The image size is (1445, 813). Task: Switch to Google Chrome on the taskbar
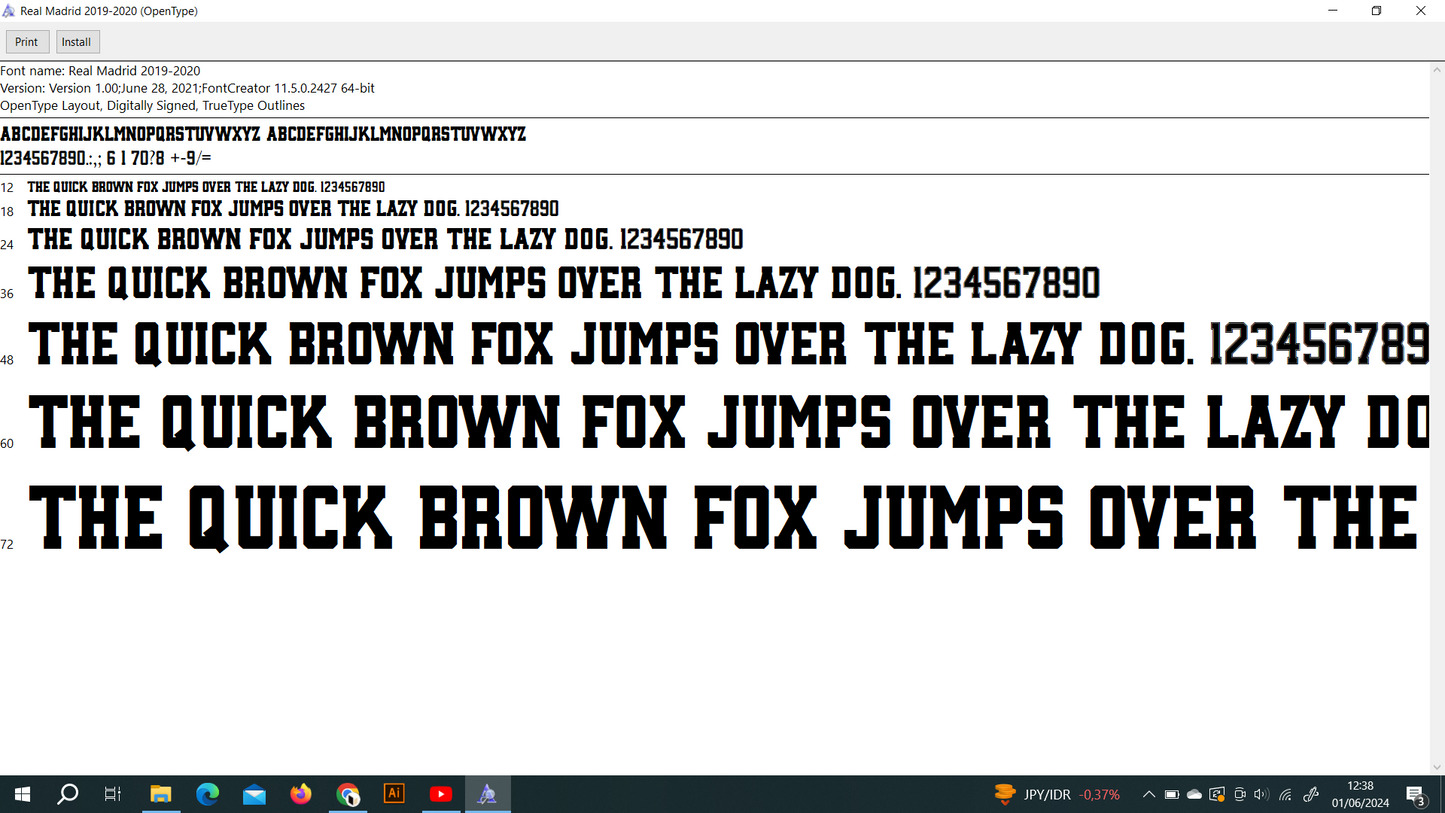pos(348,795)
